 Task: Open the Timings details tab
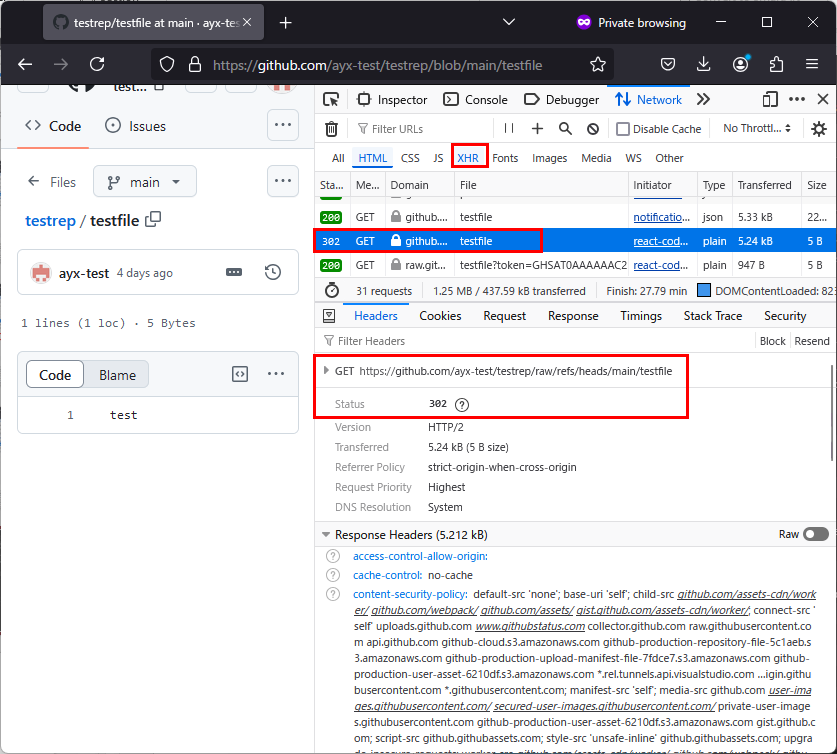(x=641, y=316)
